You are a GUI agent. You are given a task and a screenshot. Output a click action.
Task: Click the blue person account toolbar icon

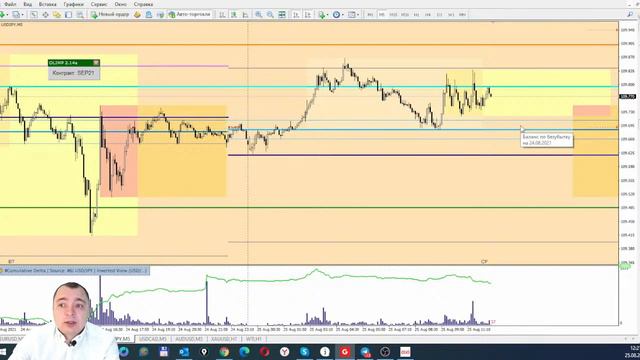149,15
